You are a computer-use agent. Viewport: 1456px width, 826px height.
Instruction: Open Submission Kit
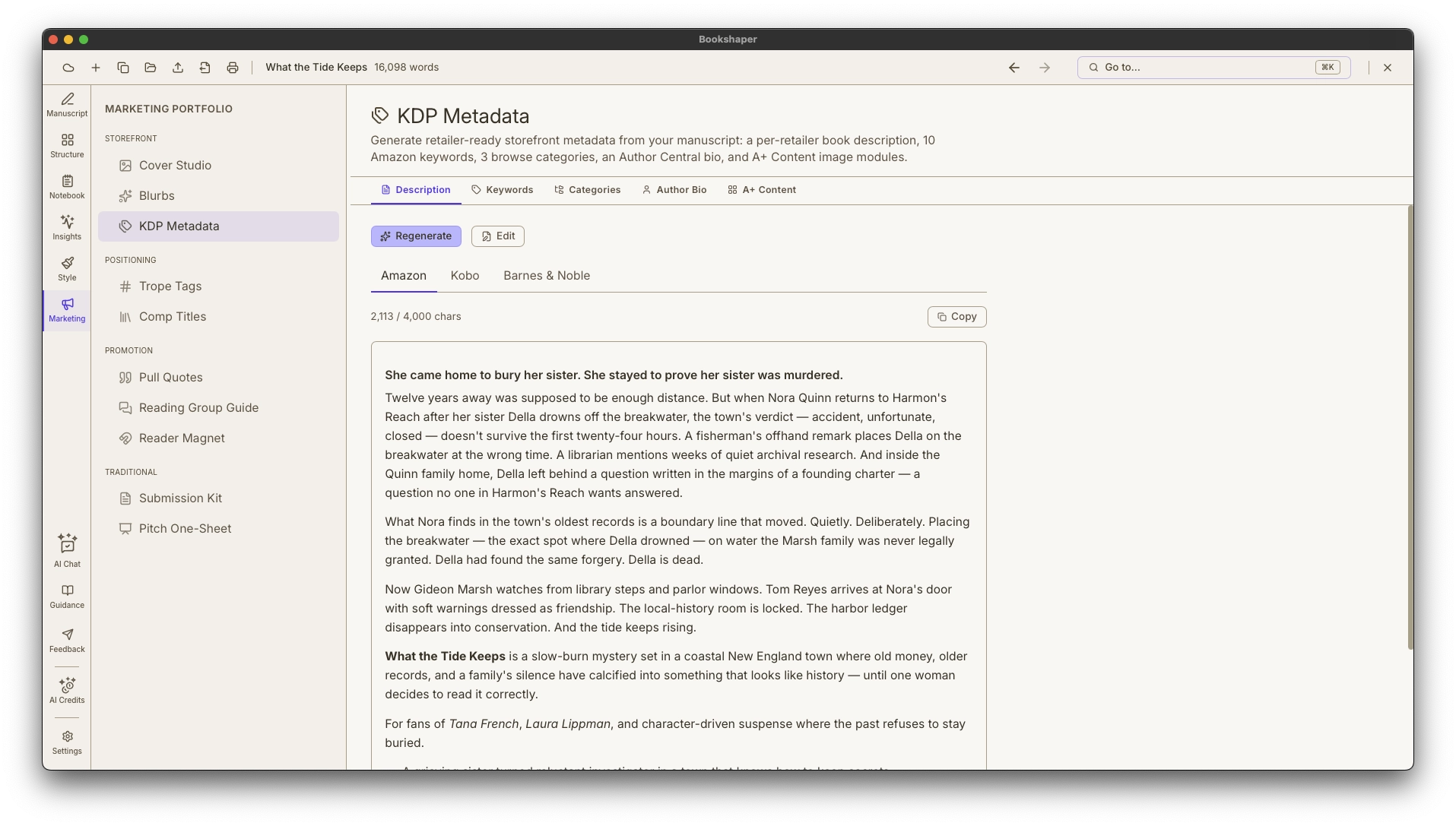[218, 498]
